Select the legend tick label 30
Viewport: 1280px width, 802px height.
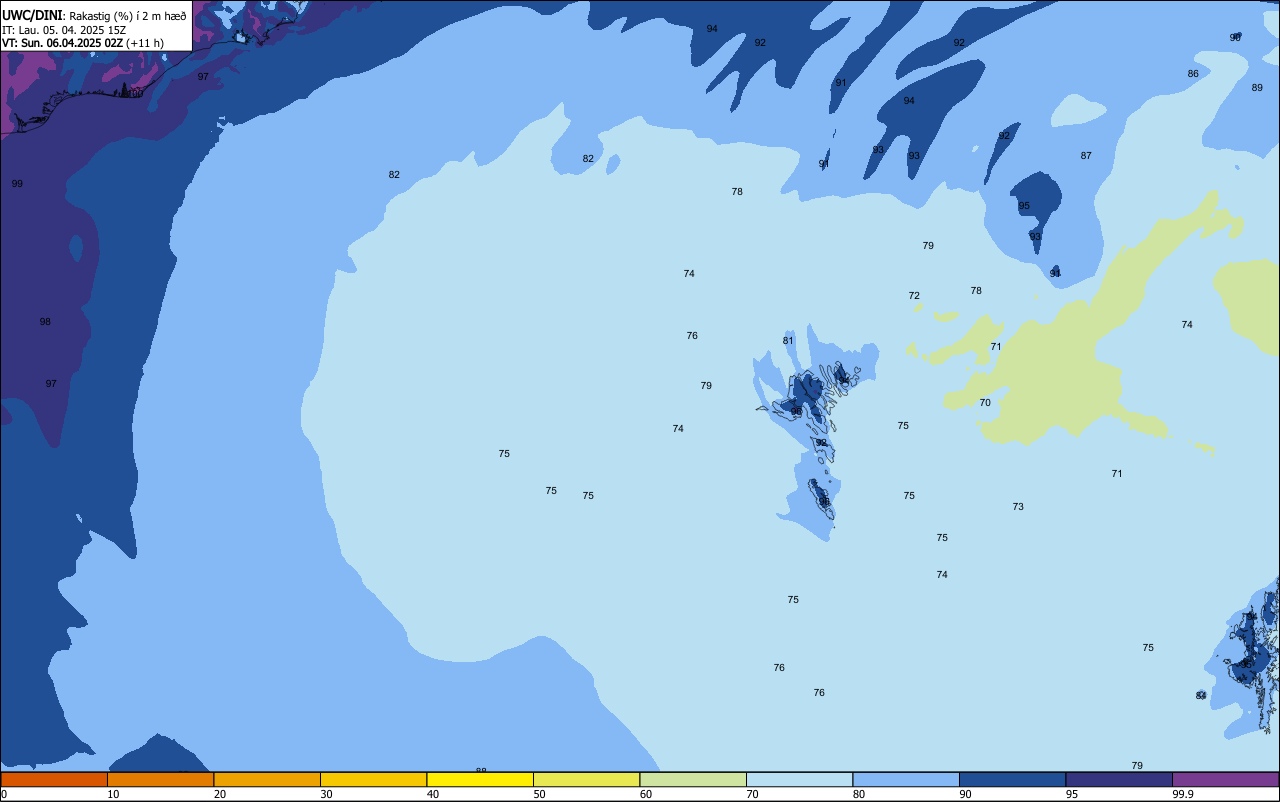[326, 794]
